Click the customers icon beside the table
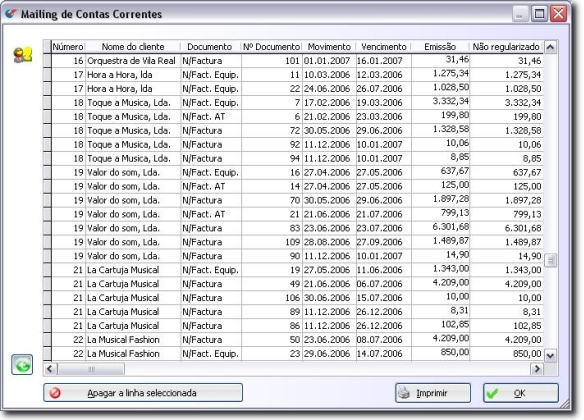Viewport: 584px width, 420px height. (x=23, y=55)
